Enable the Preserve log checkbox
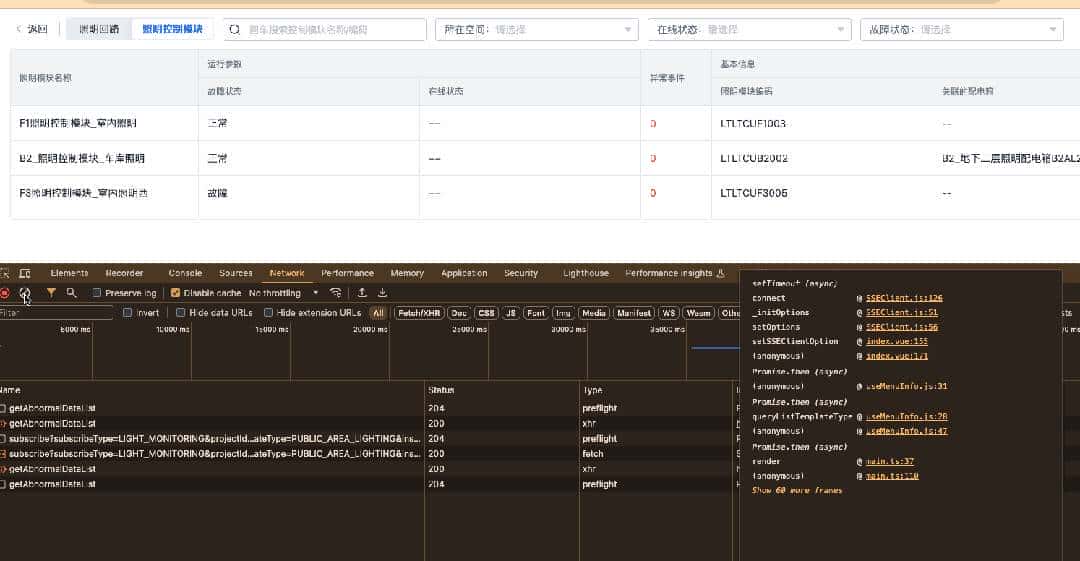 tap(97, 293)
